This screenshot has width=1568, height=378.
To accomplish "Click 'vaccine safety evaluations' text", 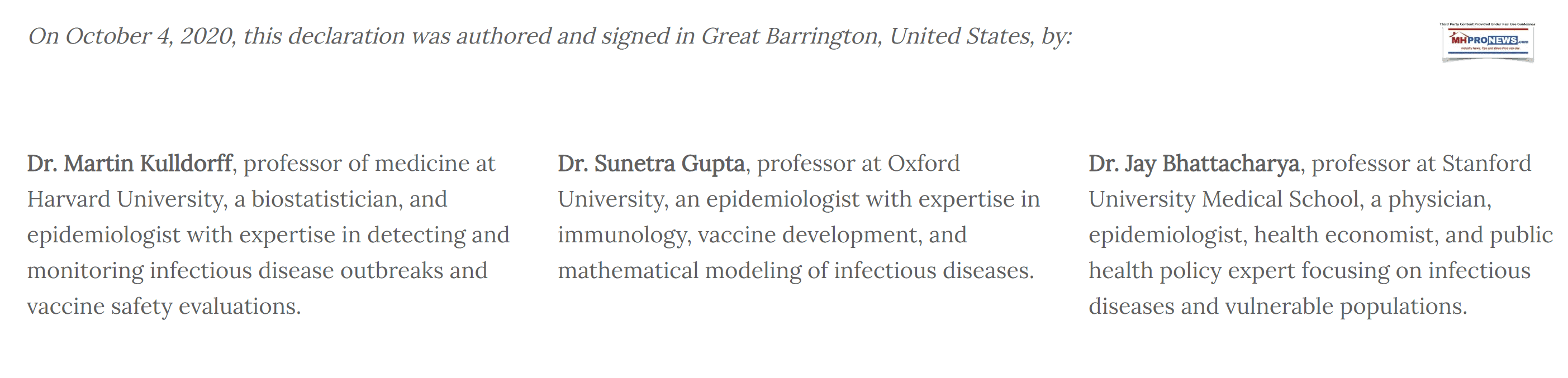I will (x=163, y=307).
